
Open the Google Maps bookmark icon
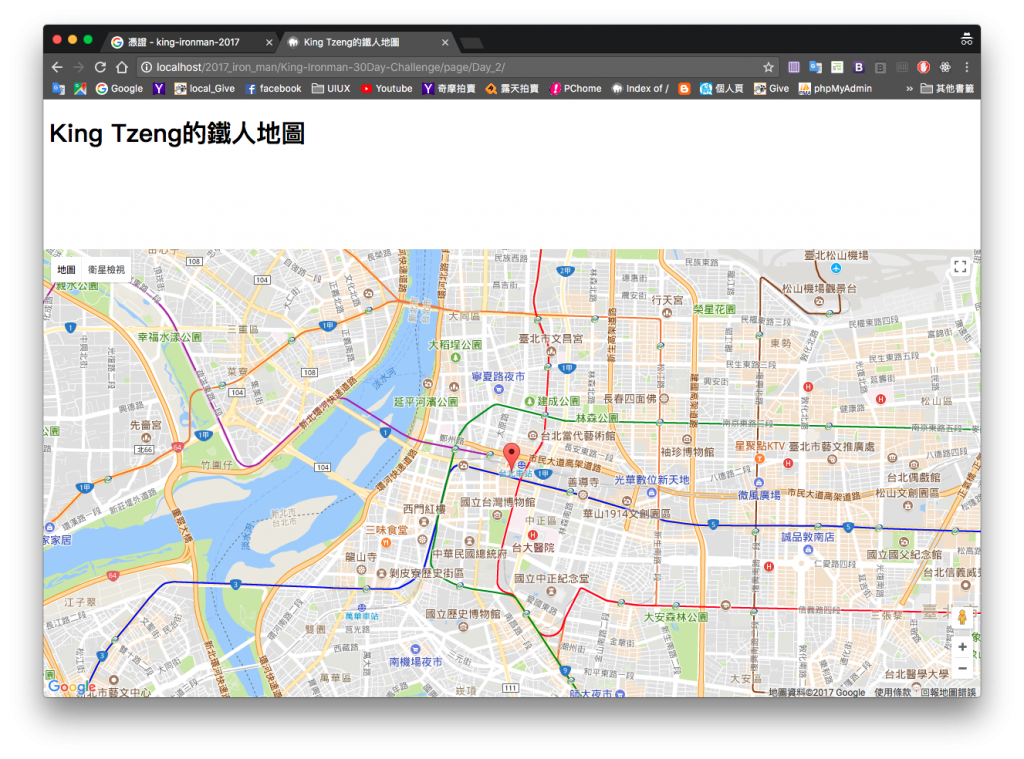pos(80,89)
